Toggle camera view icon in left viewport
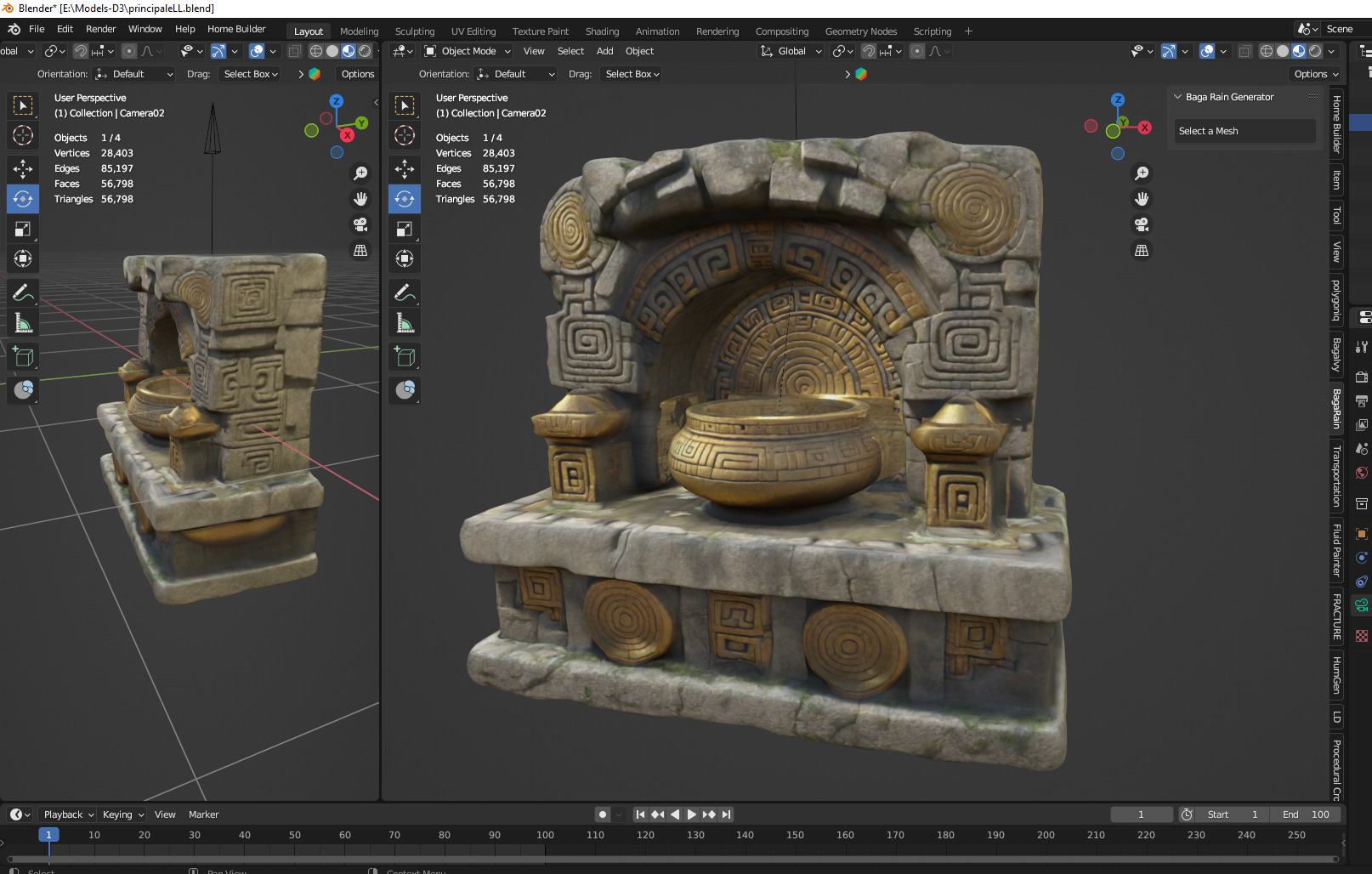Screen dimensions: 1372x874 tap(360, 224)
